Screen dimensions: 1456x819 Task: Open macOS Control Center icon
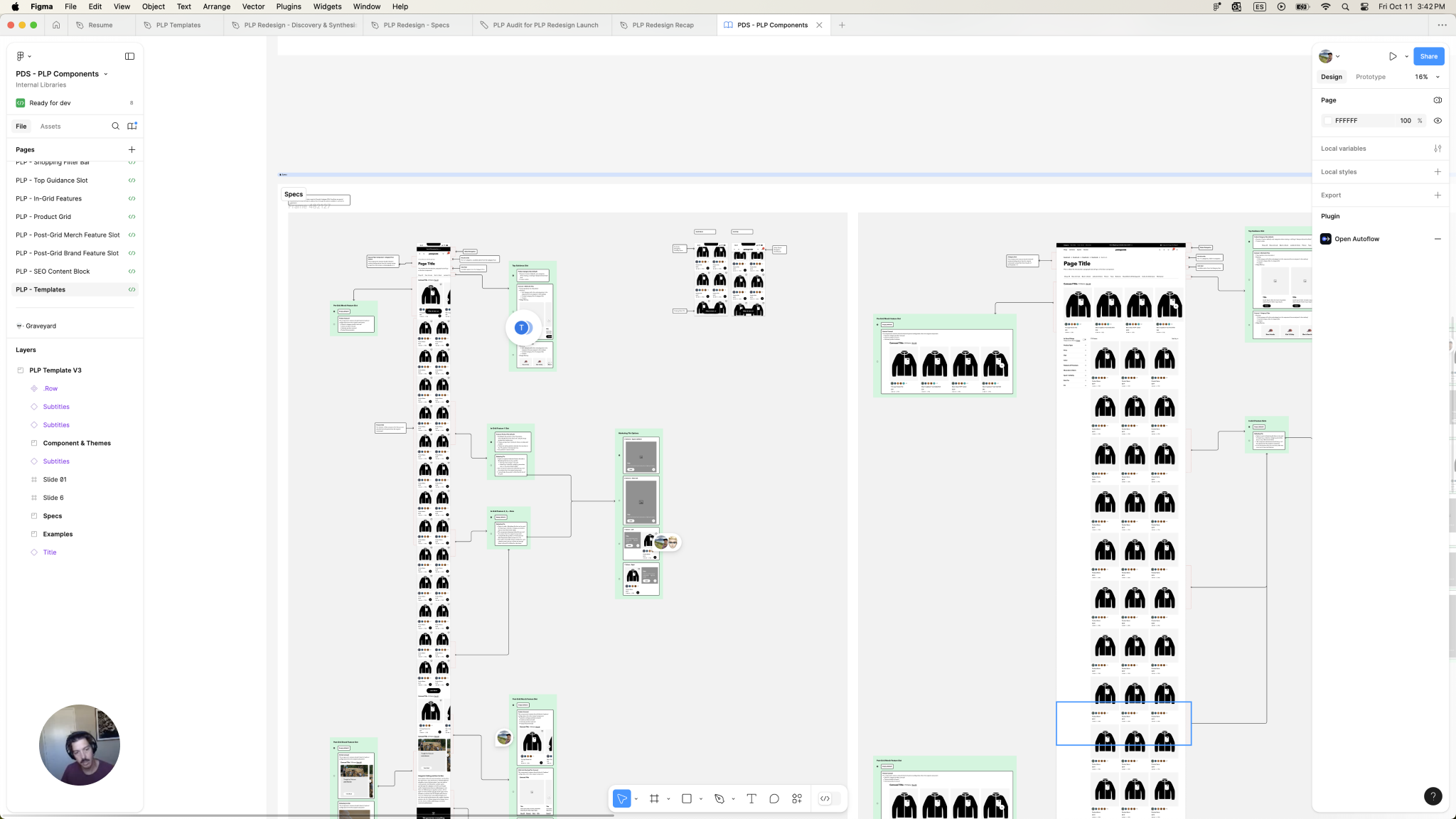[1364, 6]
